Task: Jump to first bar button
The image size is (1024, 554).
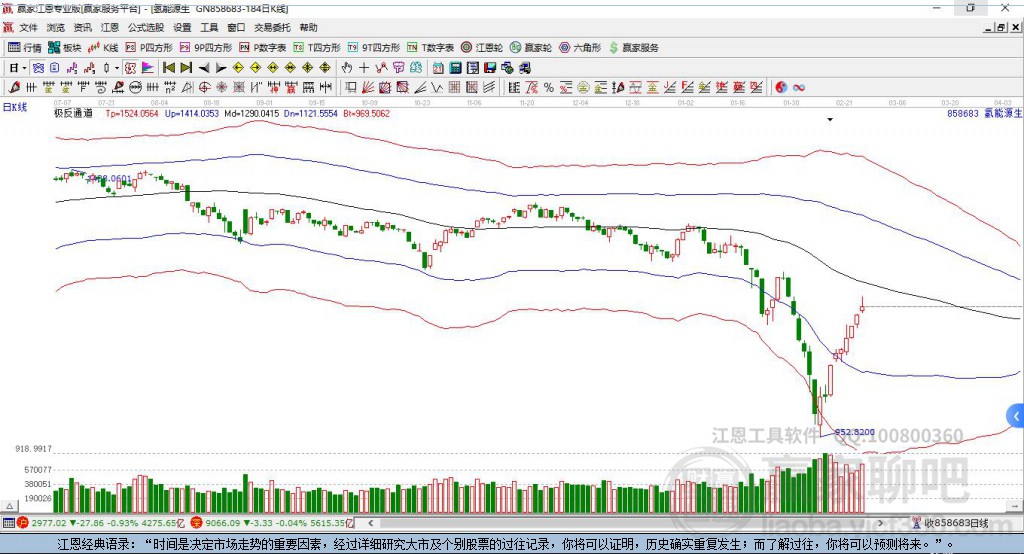Action: click(x=169, y=68)
